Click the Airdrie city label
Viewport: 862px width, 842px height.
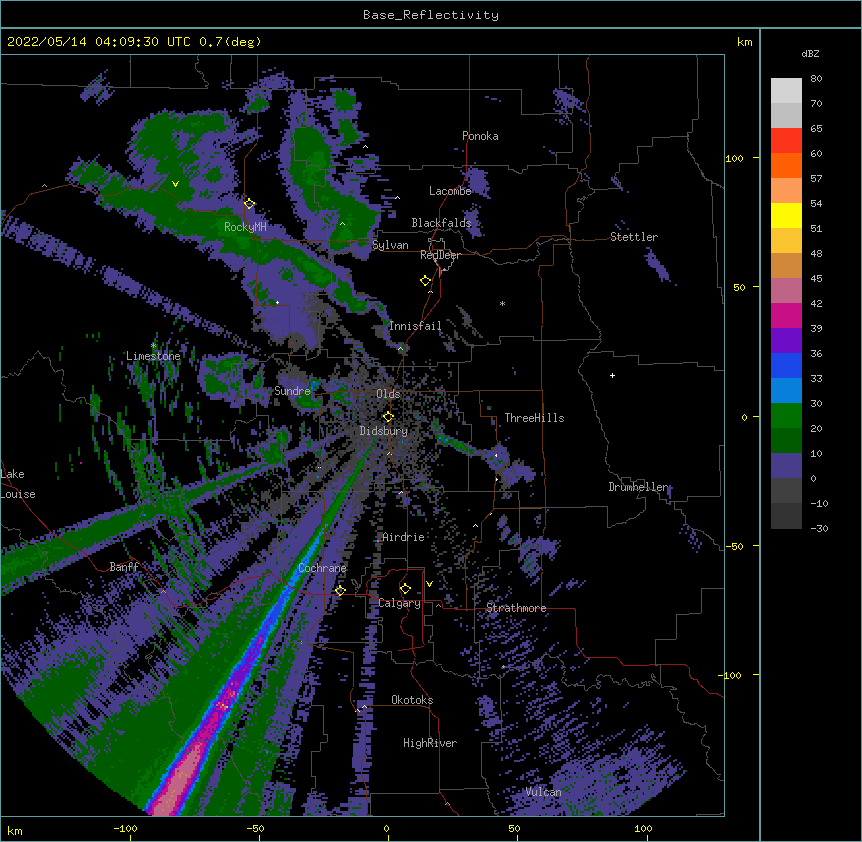pyautogui.click(x=403, y=537)
